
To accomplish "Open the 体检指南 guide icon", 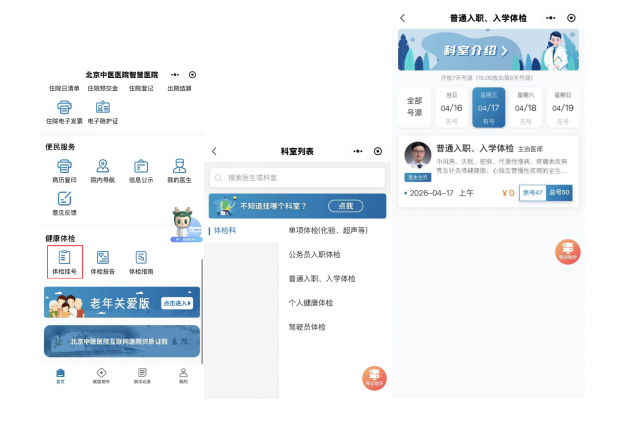I will [141, 257].
